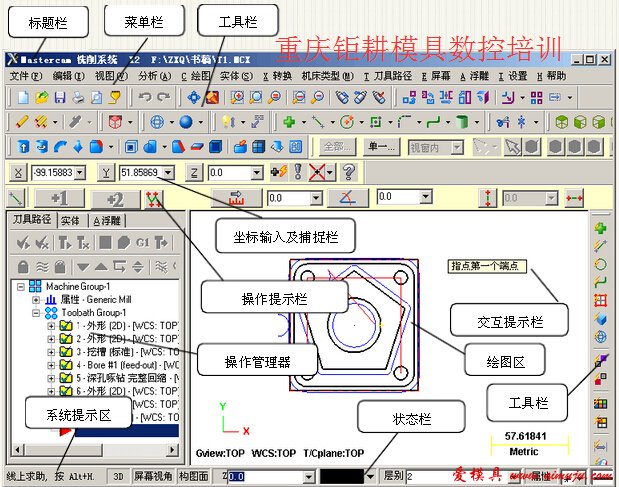Viewport: 619px width, 487px height.
Task: Open color dropdown arrow beside black swatch
Action: click(370, 477)
